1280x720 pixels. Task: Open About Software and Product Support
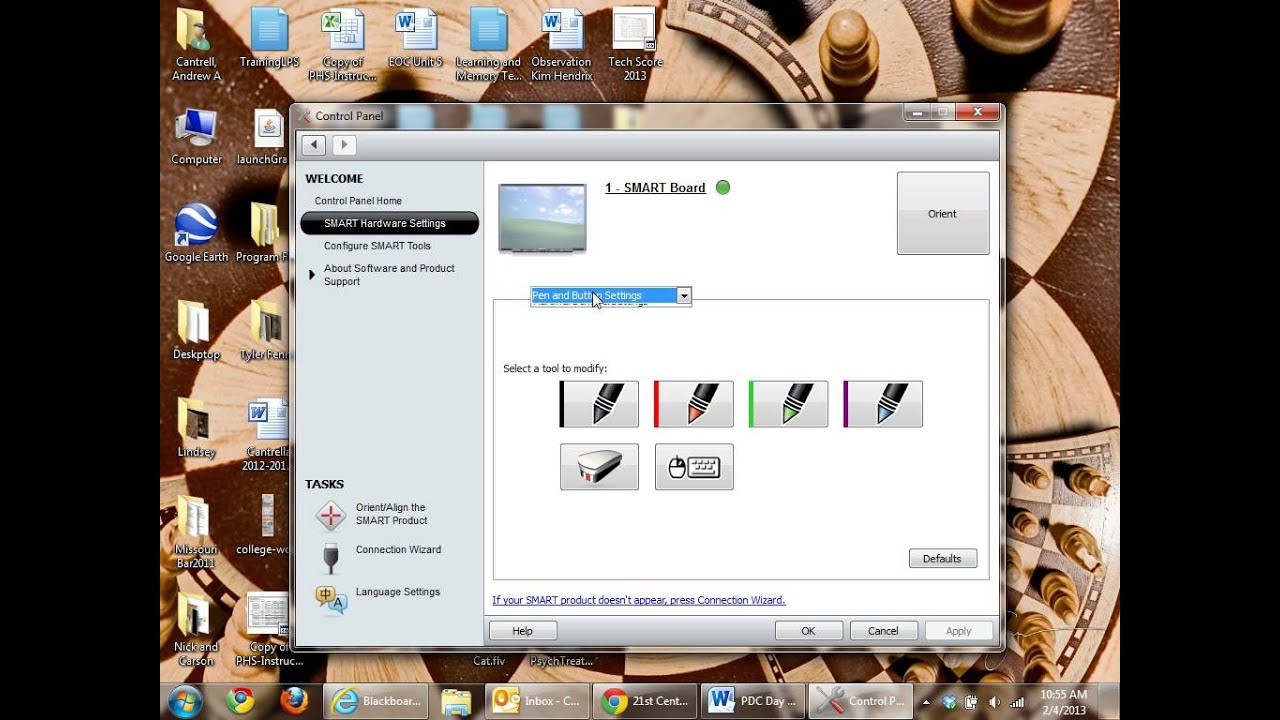point(389,275)
